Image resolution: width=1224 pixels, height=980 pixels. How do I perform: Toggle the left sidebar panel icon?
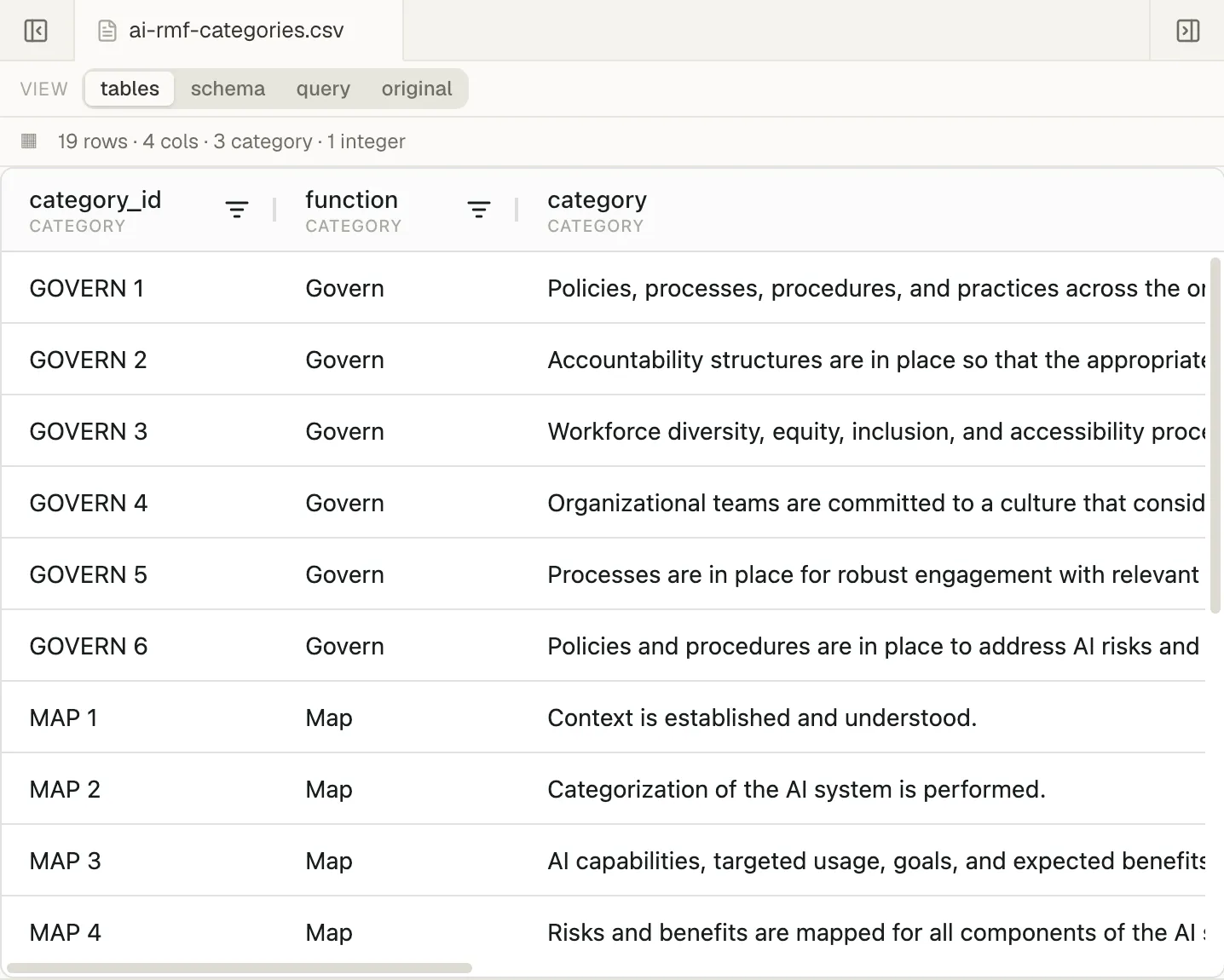[x=36, y=31]
